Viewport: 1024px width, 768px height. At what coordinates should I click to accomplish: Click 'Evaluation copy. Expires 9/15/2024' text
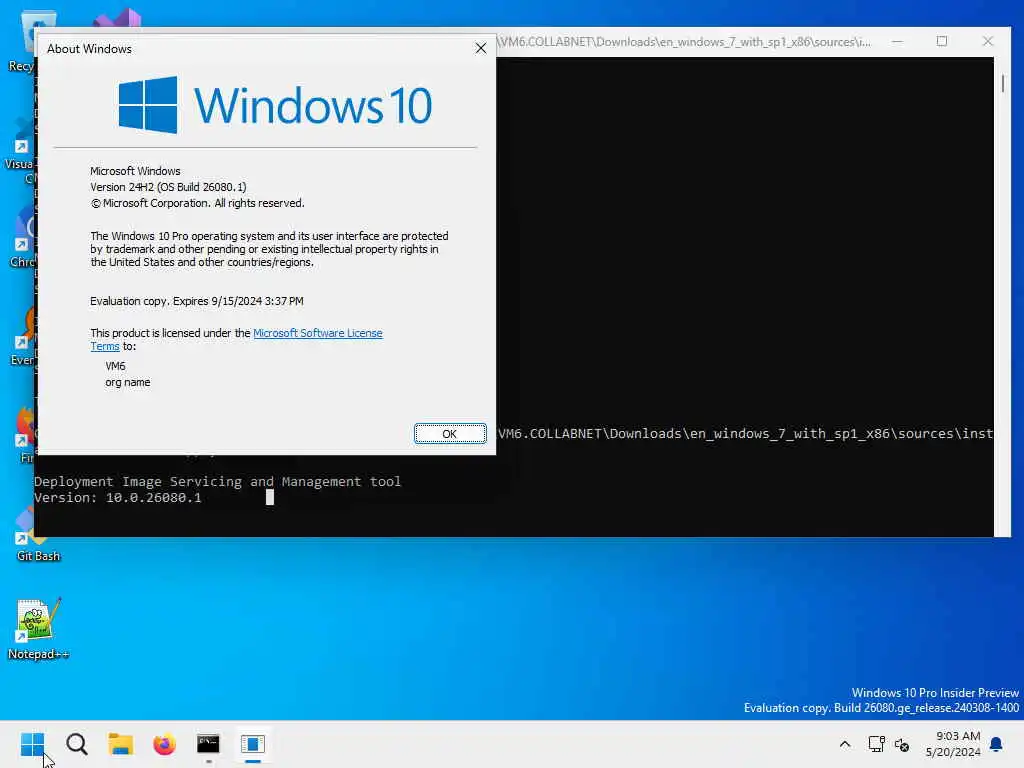(x=197, y=301)
